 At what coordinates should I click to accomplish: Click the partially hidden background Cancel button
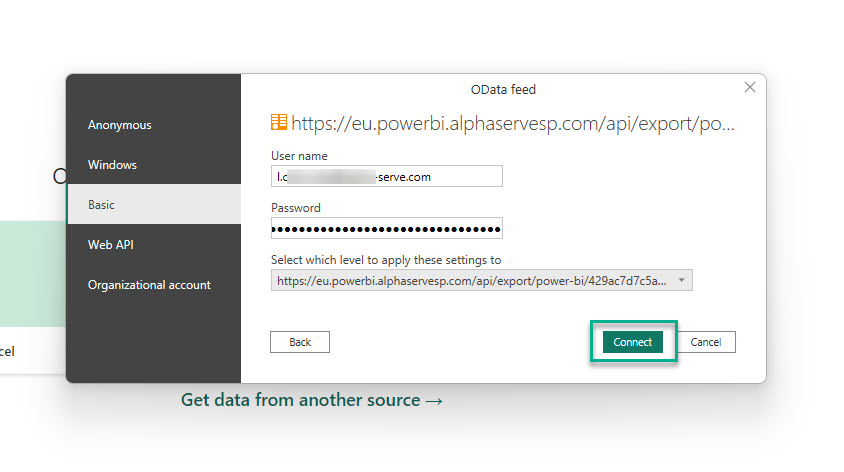[8, 351]
